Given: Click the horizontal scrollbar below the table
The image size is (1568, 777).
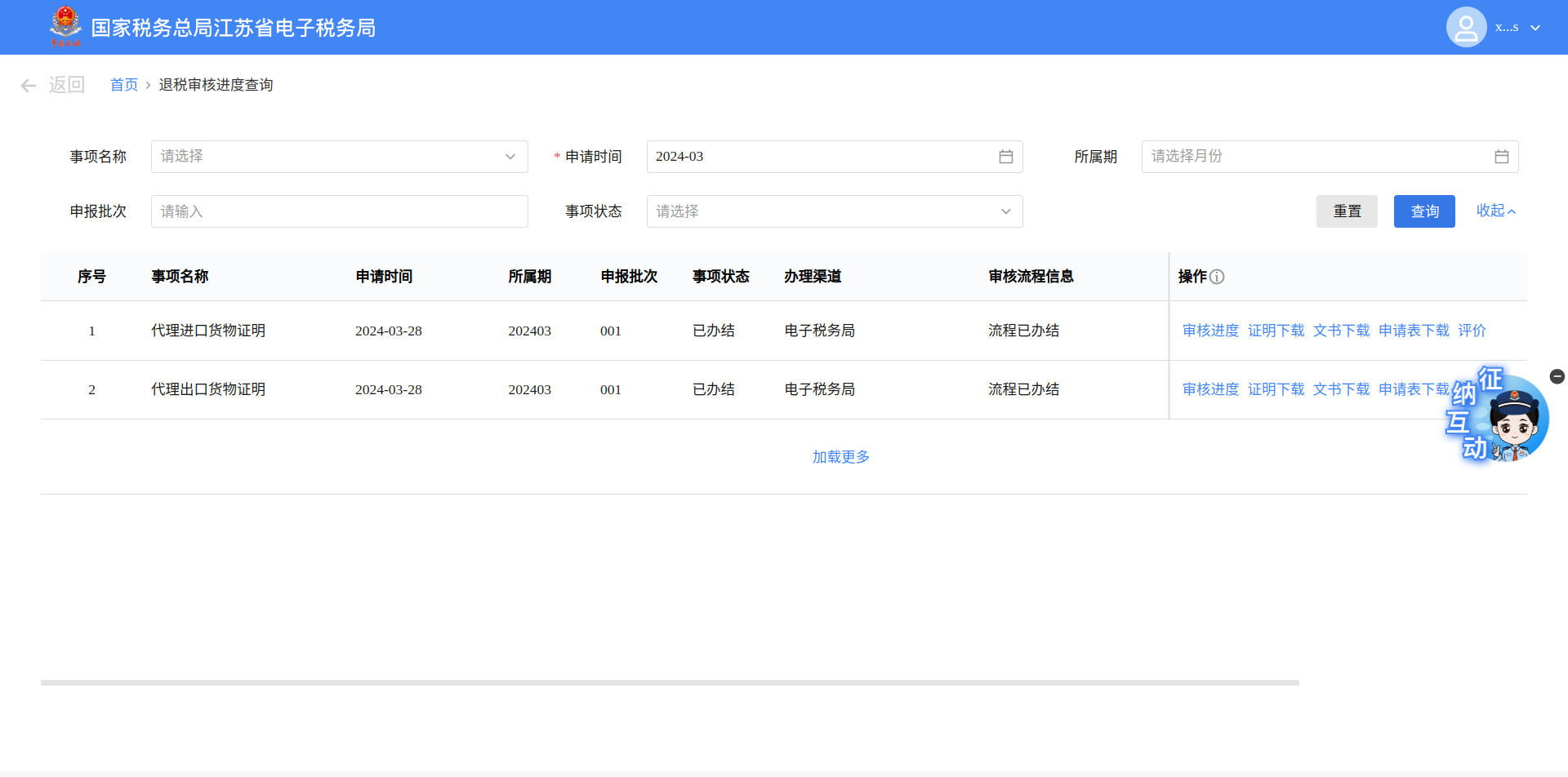Looking at the screenshot, I should 670,682.
